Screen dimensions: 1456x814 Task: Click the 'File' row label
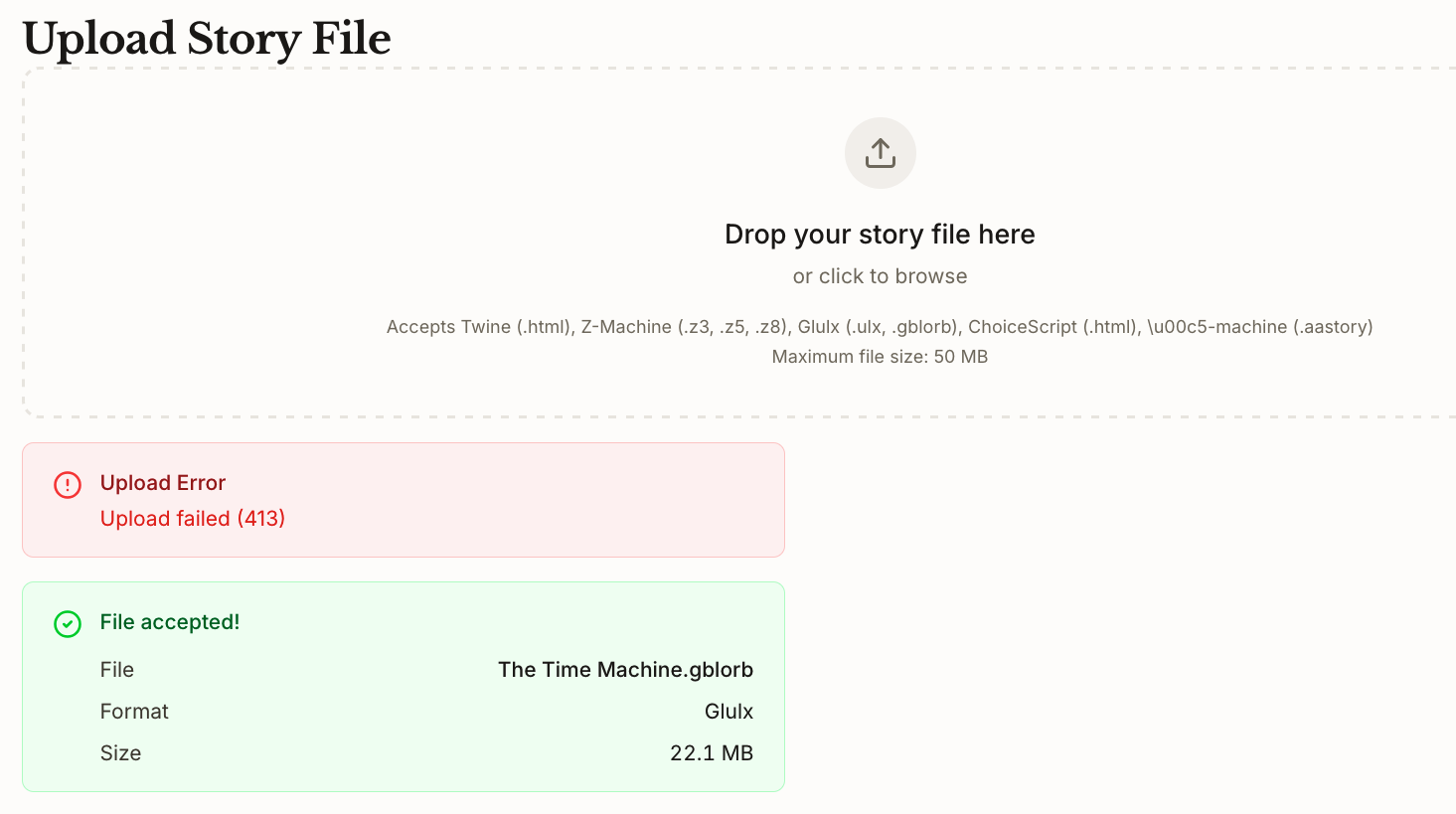pos(117,670)
